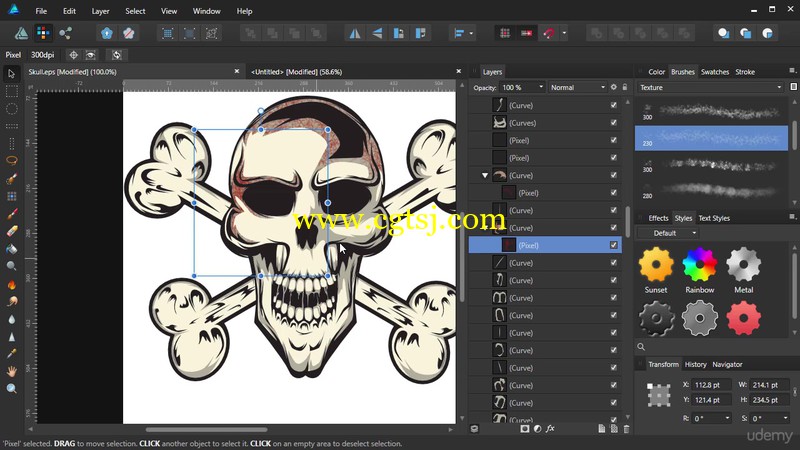
Task: Select the Freehand Selection lasso tool
Action: 11,160
